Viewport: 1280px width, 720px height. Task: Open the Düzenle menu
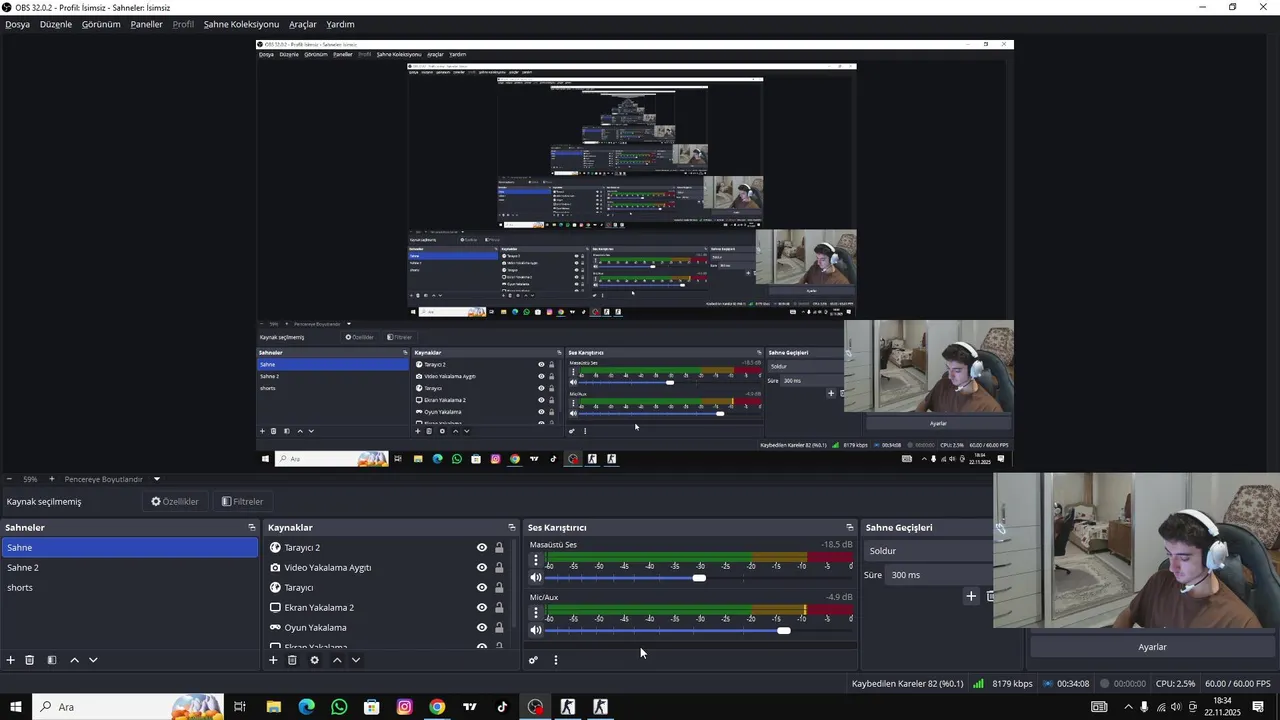point(56,24)
